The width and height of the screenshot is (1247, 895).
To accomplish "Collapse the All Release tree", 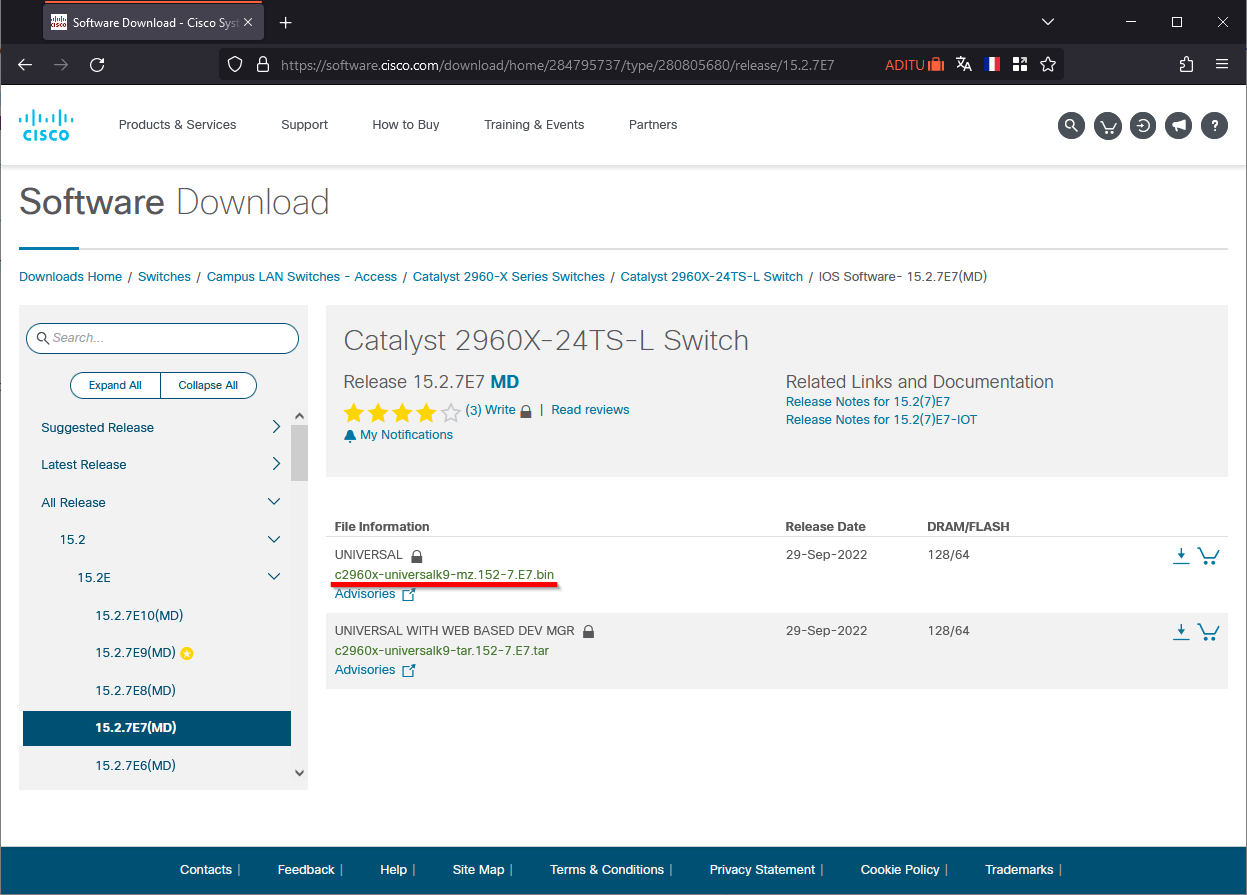I will click(274, 502).
